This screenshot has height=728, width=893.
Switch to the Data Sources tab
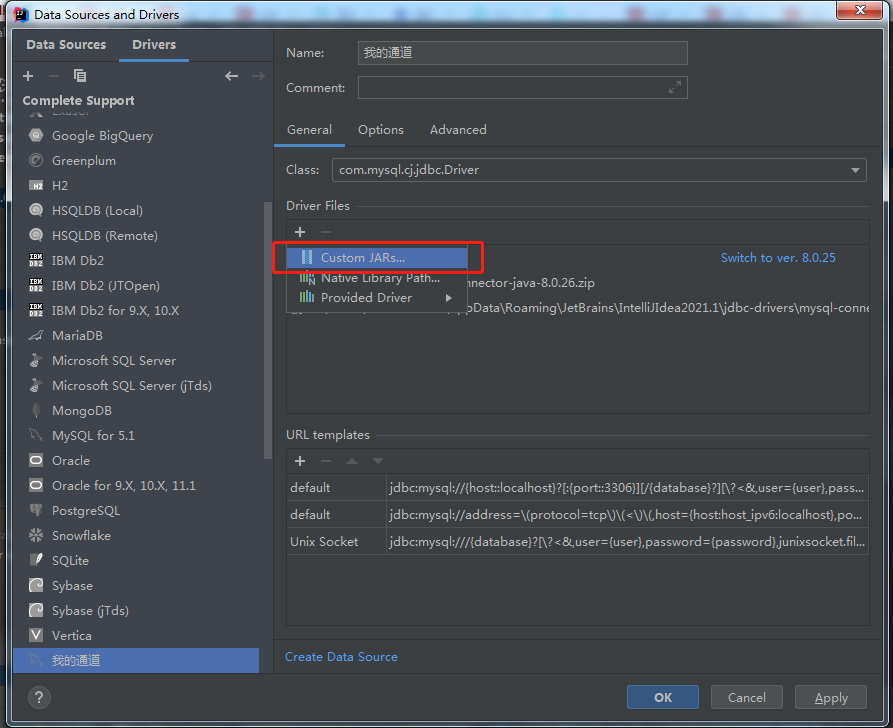(x=66, y=44)
